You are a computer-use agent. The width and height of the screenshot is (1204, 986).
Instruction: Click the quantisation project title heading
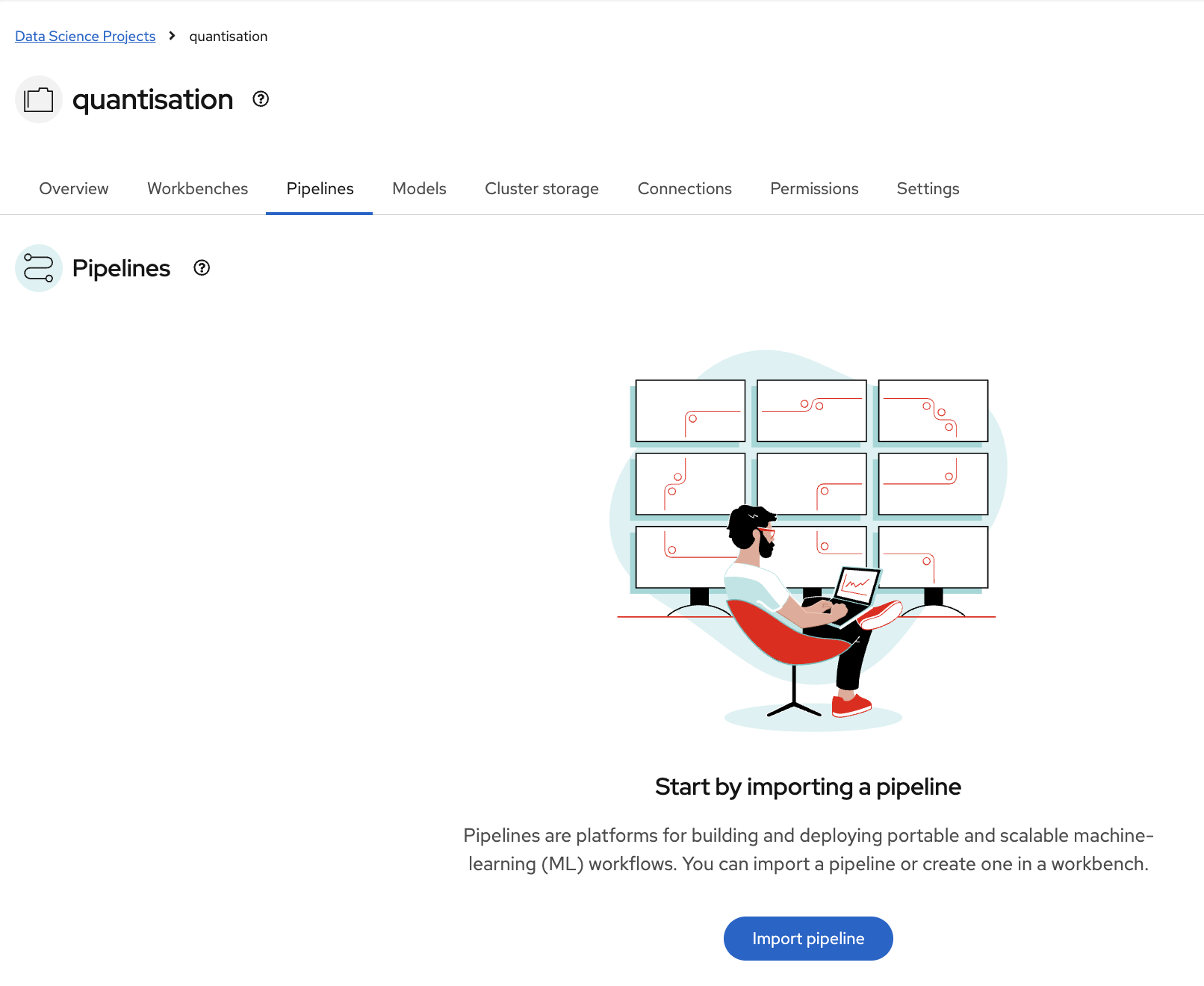[x=152, y=99]
